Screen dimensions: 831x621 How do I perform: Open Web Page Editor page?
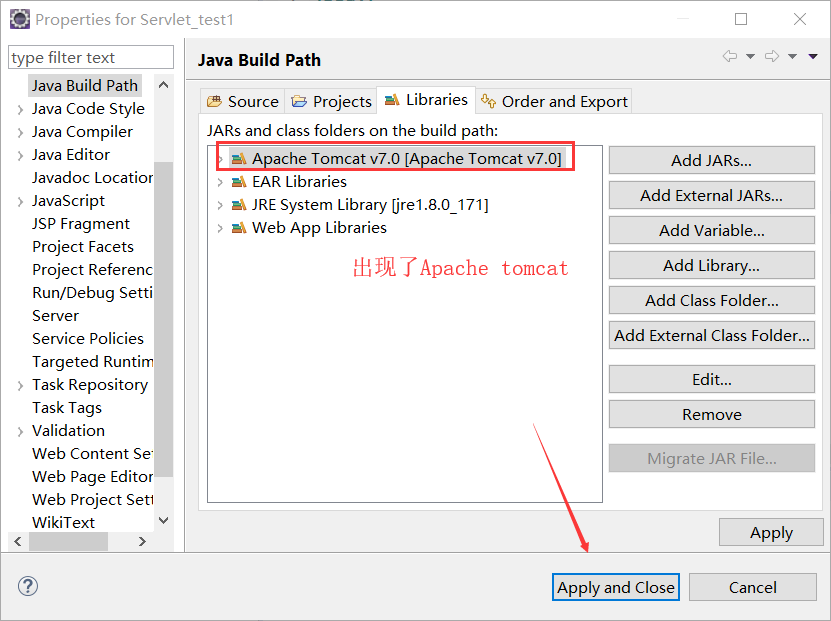pos(92,476)
